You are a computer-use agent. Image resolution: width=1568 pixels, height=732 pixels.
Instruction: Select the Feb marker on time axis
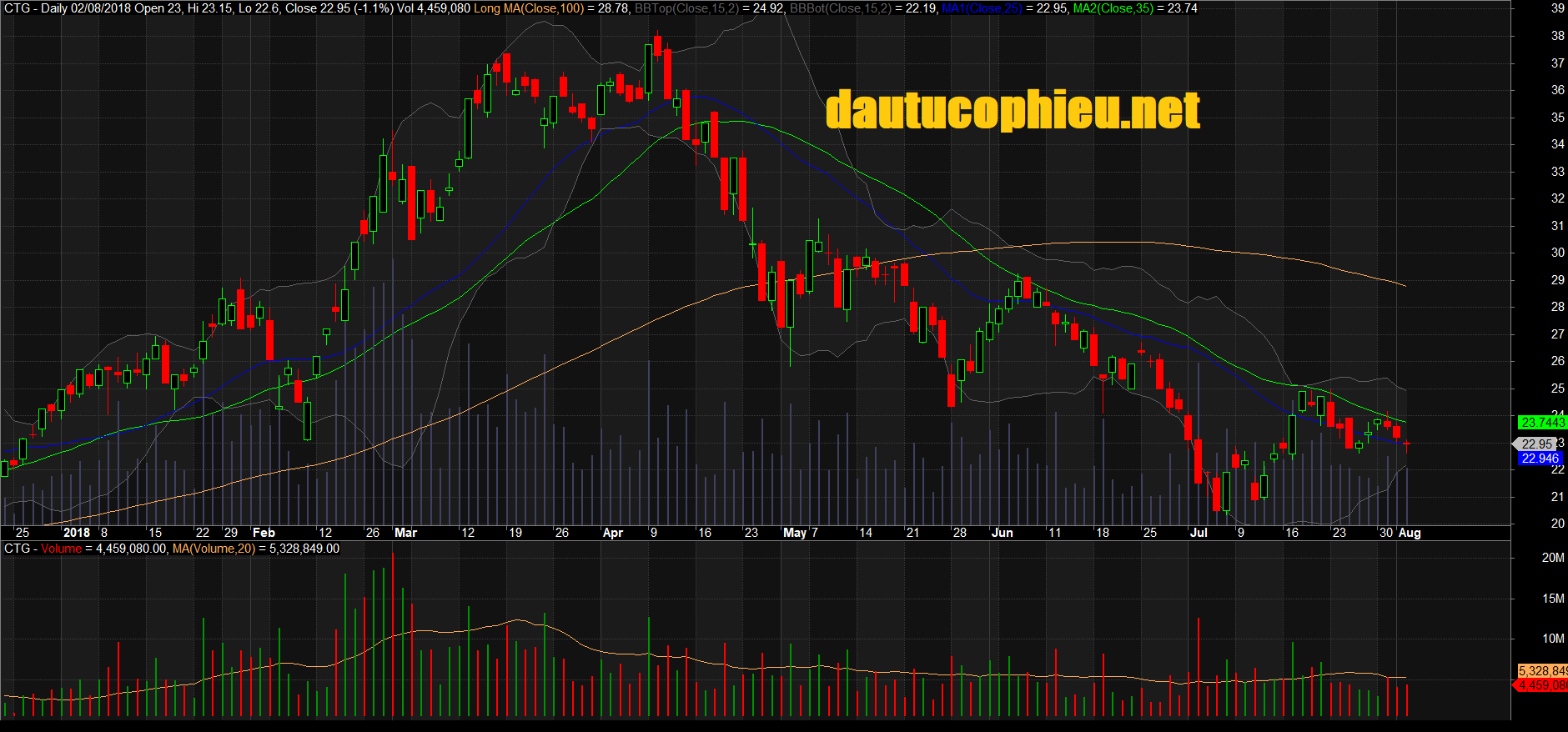tap(264, 533)
